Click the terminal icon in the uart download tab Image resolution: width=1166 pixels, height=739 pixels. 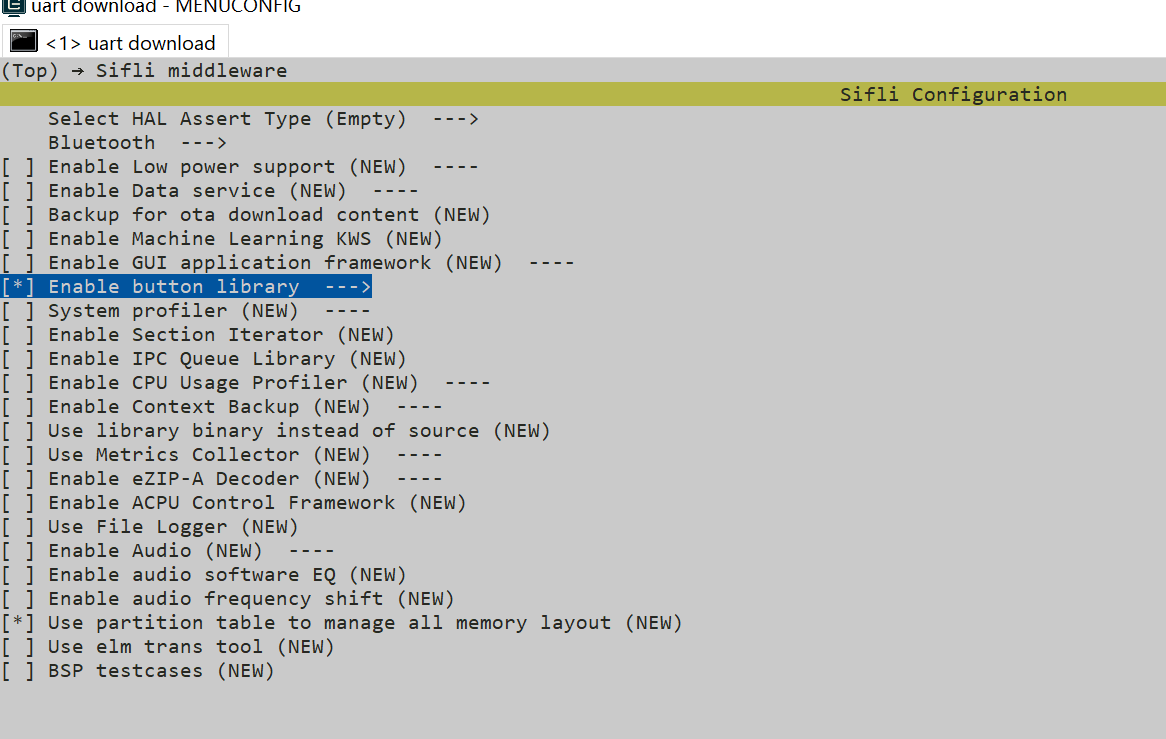[24, 42]
